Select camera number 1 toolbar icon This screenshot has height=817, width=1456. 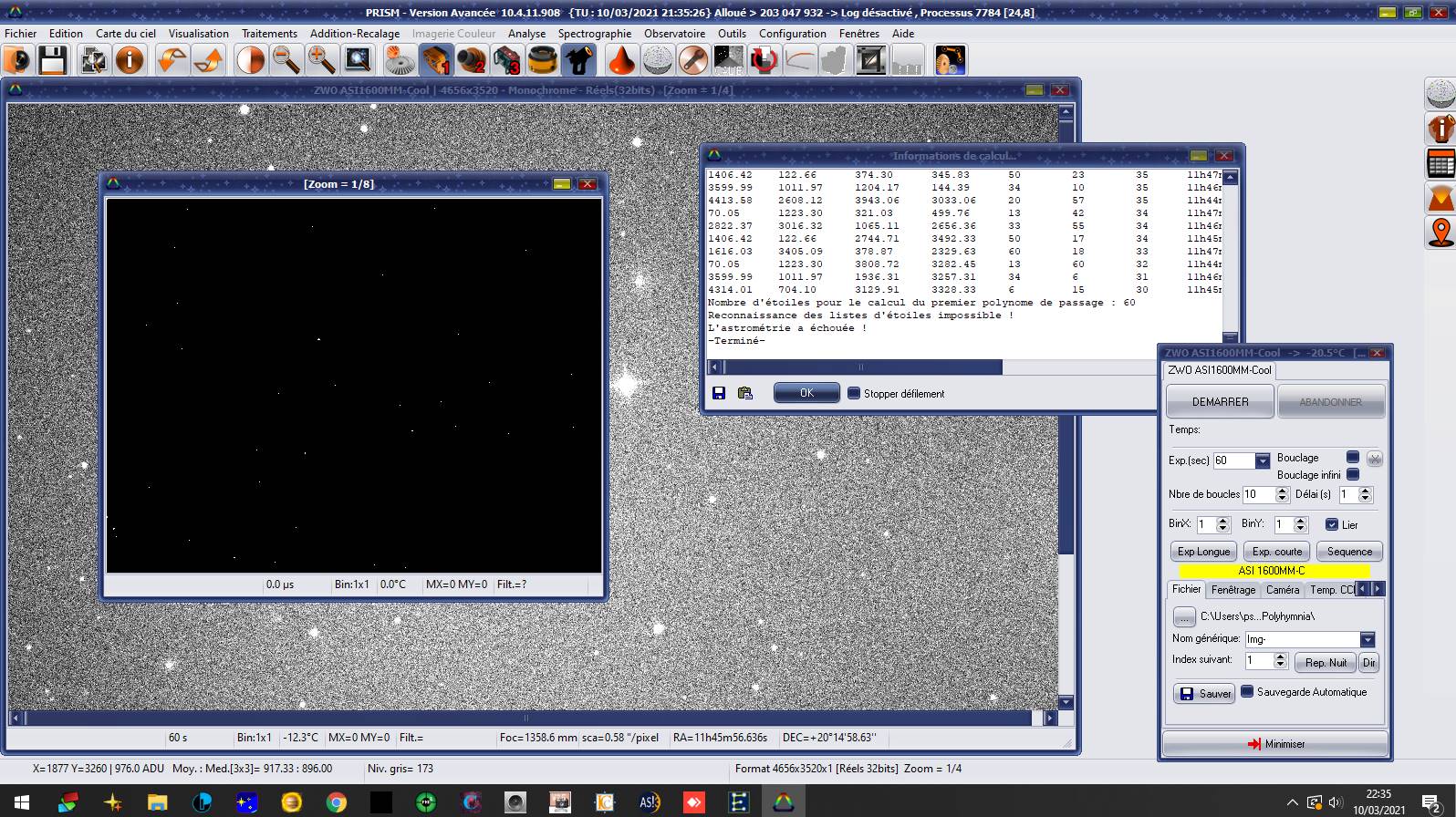point(436,60)
